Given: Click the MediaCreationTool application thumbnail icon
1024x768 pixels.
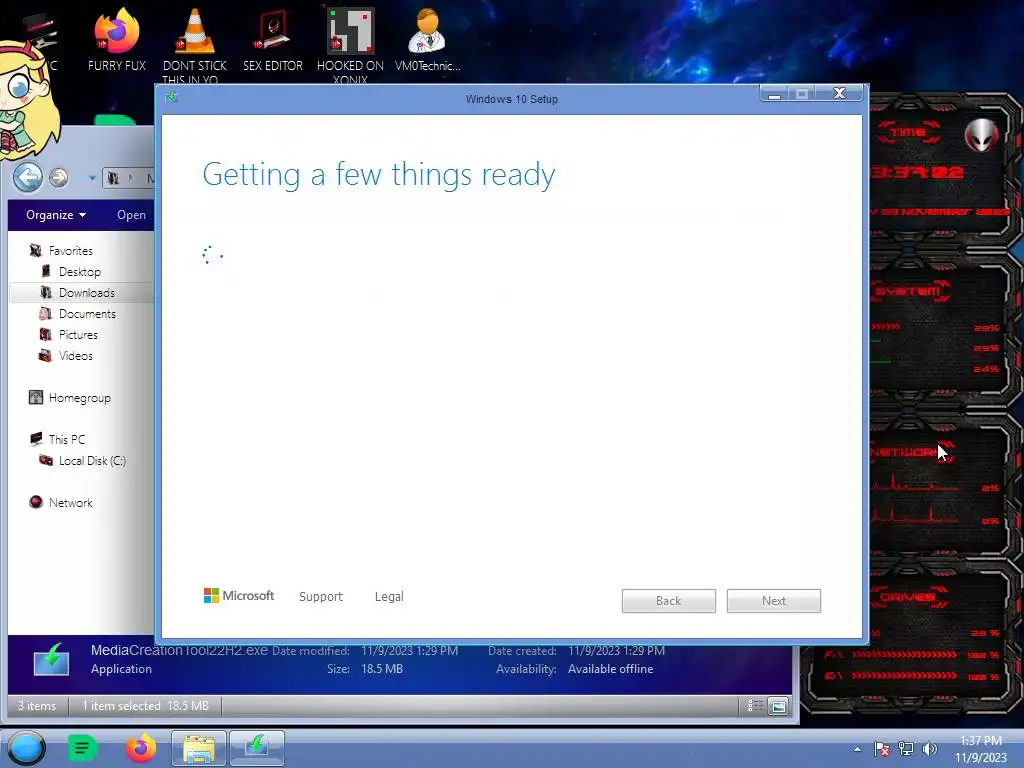Looking at the screenshot, I should pos(52,660).
